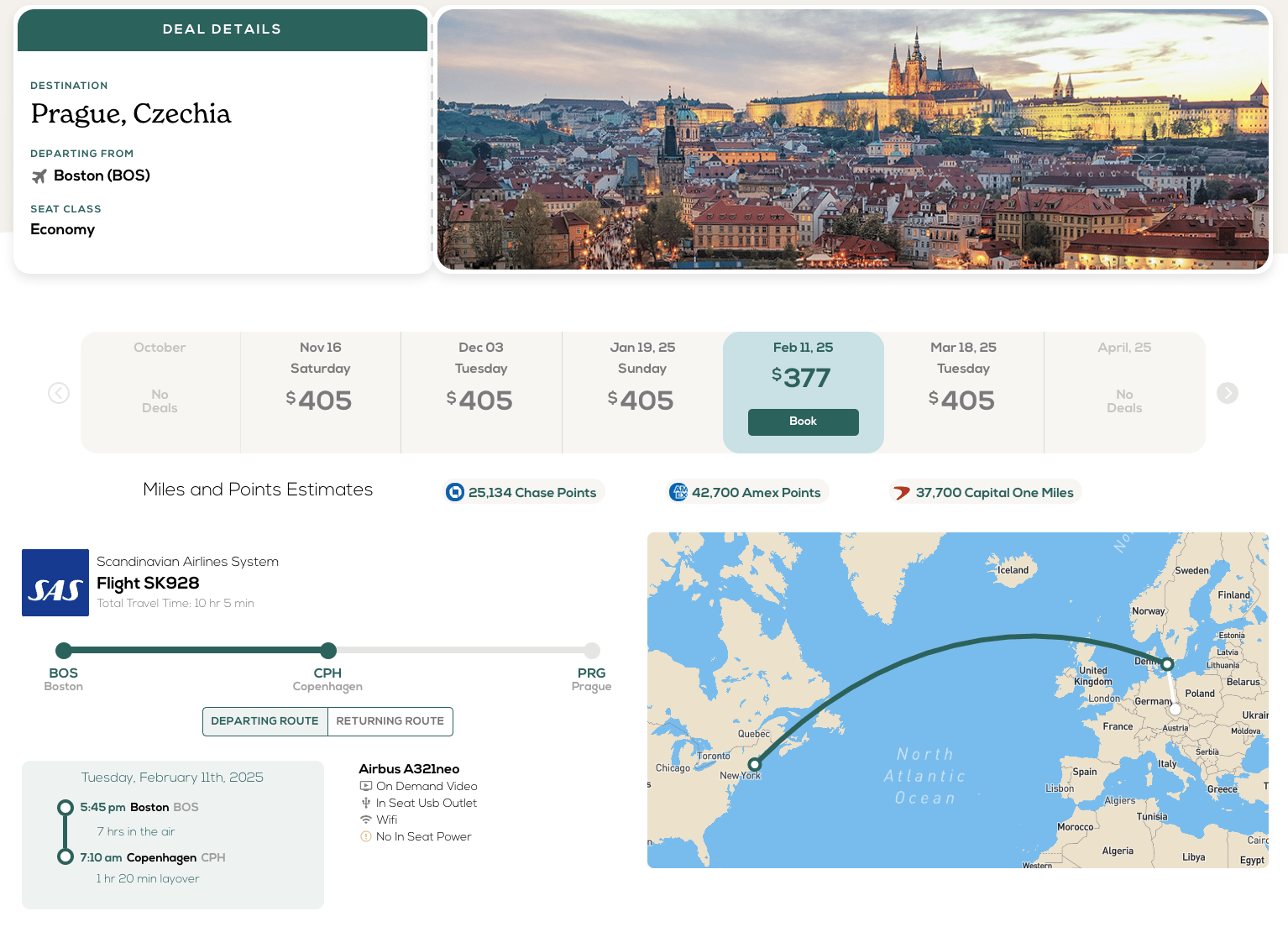Click the On Demand Video icon
Viewport: 1288px width, 927px height.
tap(366, 786)
